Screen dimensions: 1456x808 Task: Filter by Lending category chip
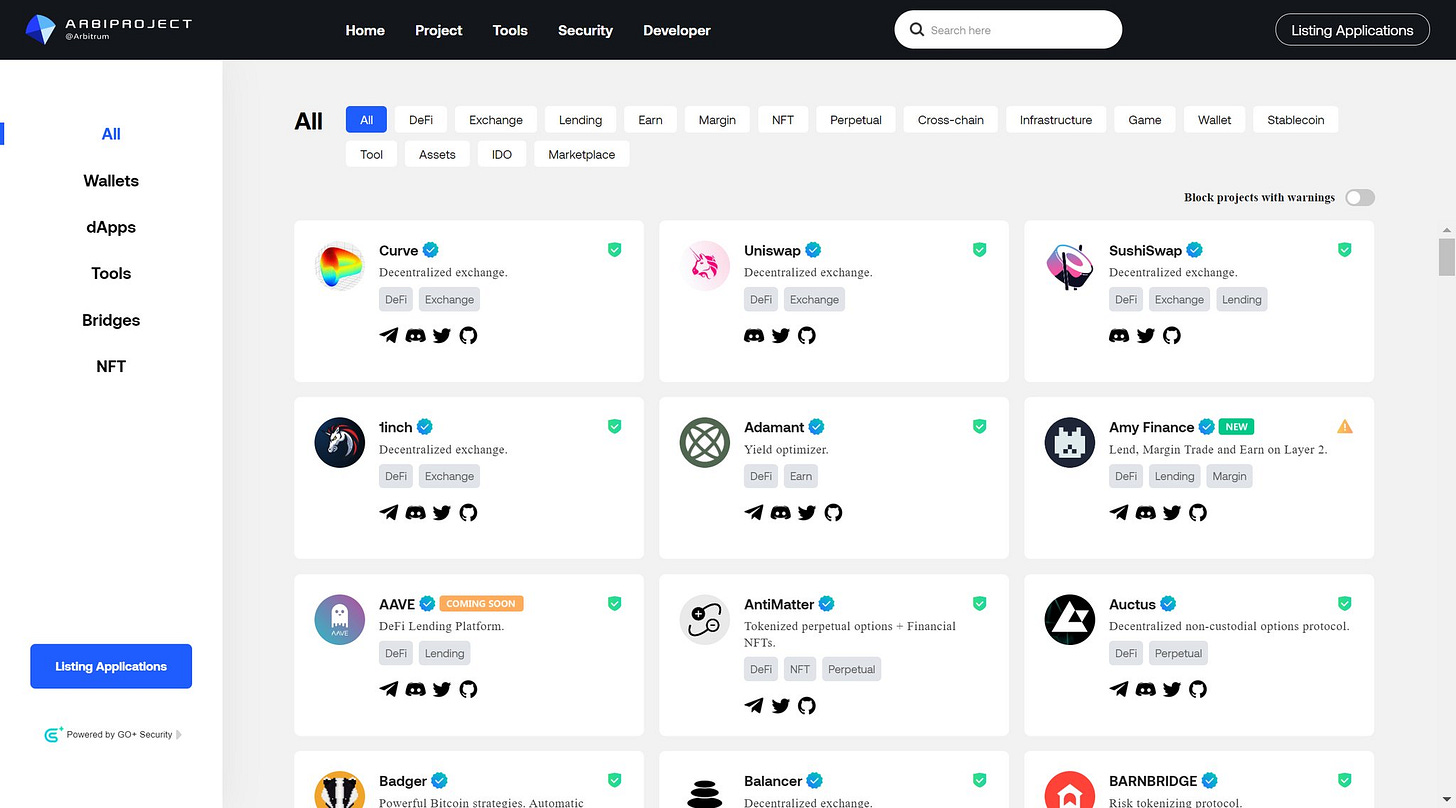coord(580,120)
